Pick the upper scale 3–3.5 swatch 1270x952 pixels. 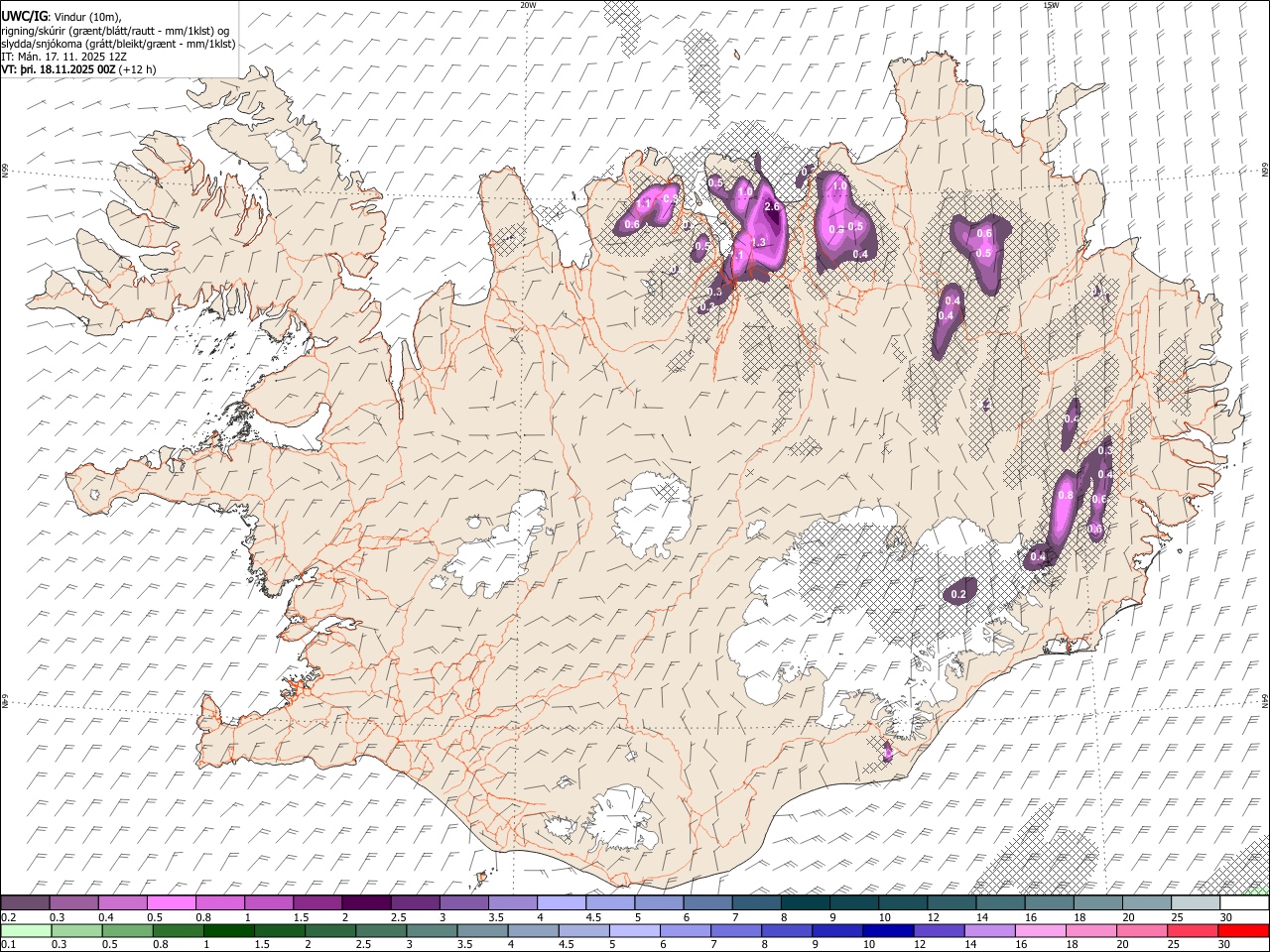(x=463, y=903)
